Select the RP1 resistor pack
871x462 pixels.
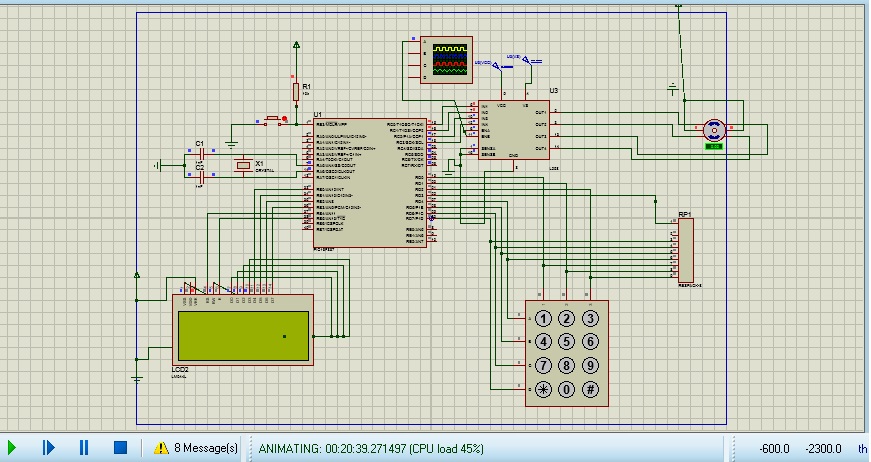(686, 250)
